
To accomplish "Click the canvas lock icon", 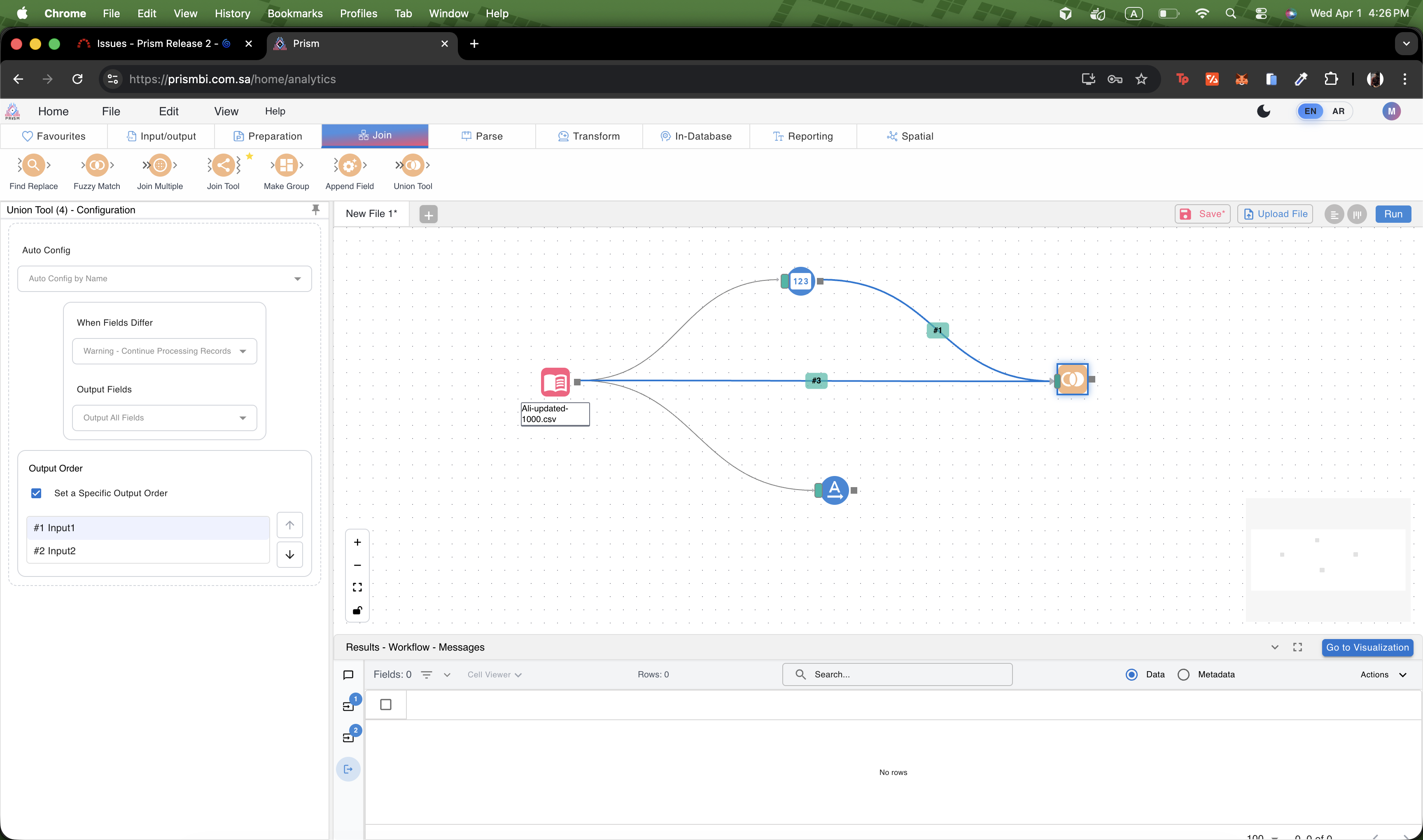I will coord(357,610).
